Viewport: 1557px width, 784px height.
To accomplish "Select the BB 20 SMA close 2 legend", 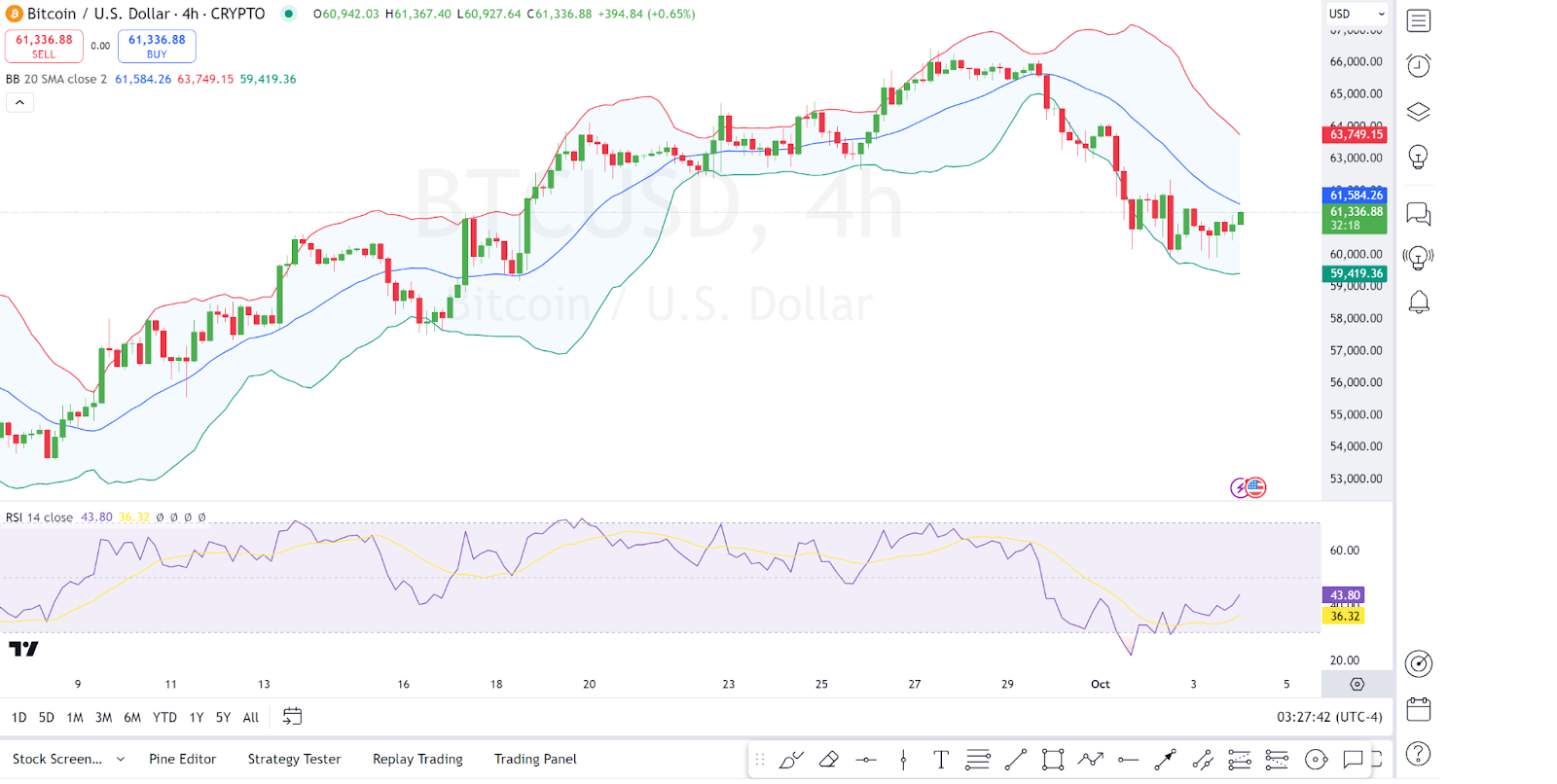I will coord(56,79).
